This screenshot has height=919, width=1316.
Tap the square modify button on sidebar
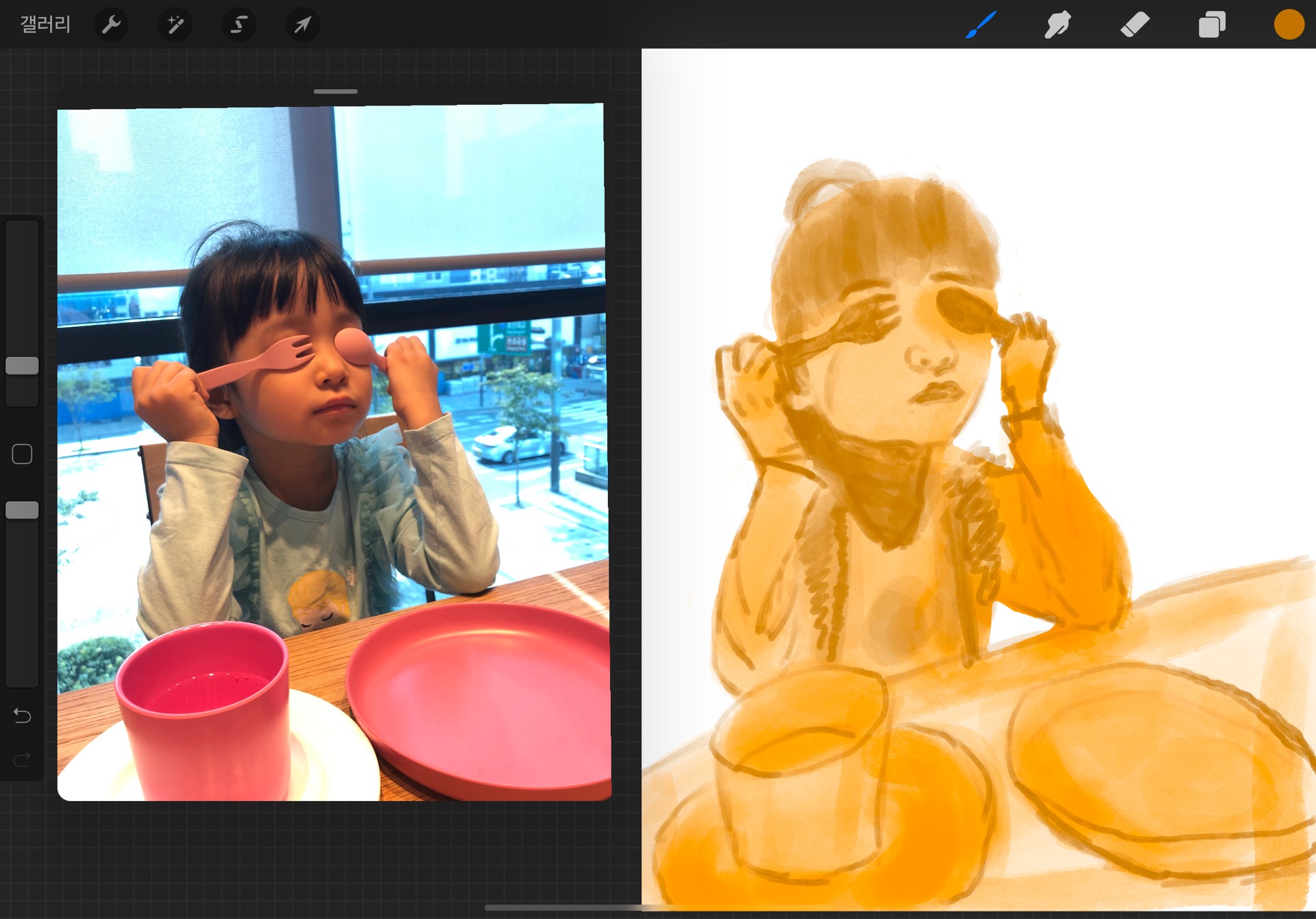22,454
